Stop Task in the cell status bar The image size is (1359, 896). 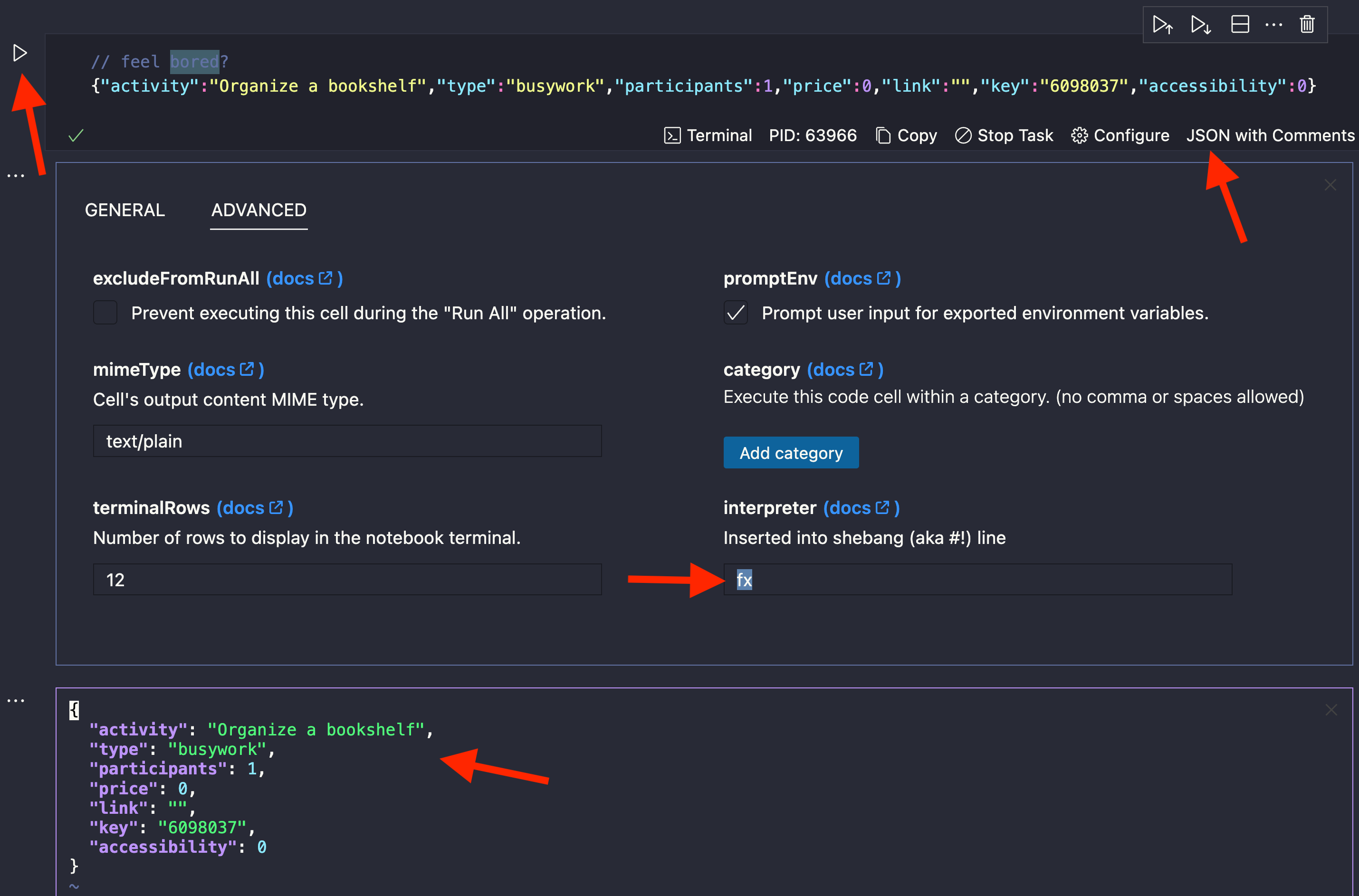tap(1004, 135)
